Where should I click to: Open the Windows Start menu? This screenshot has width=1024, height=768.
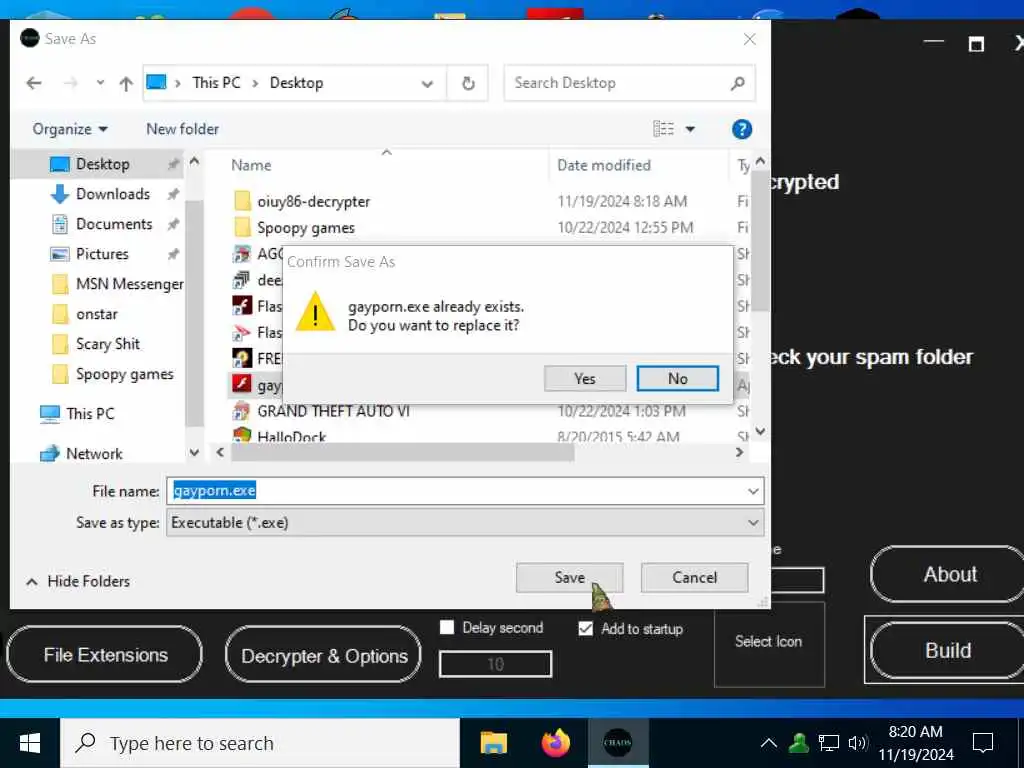(29, 743)
